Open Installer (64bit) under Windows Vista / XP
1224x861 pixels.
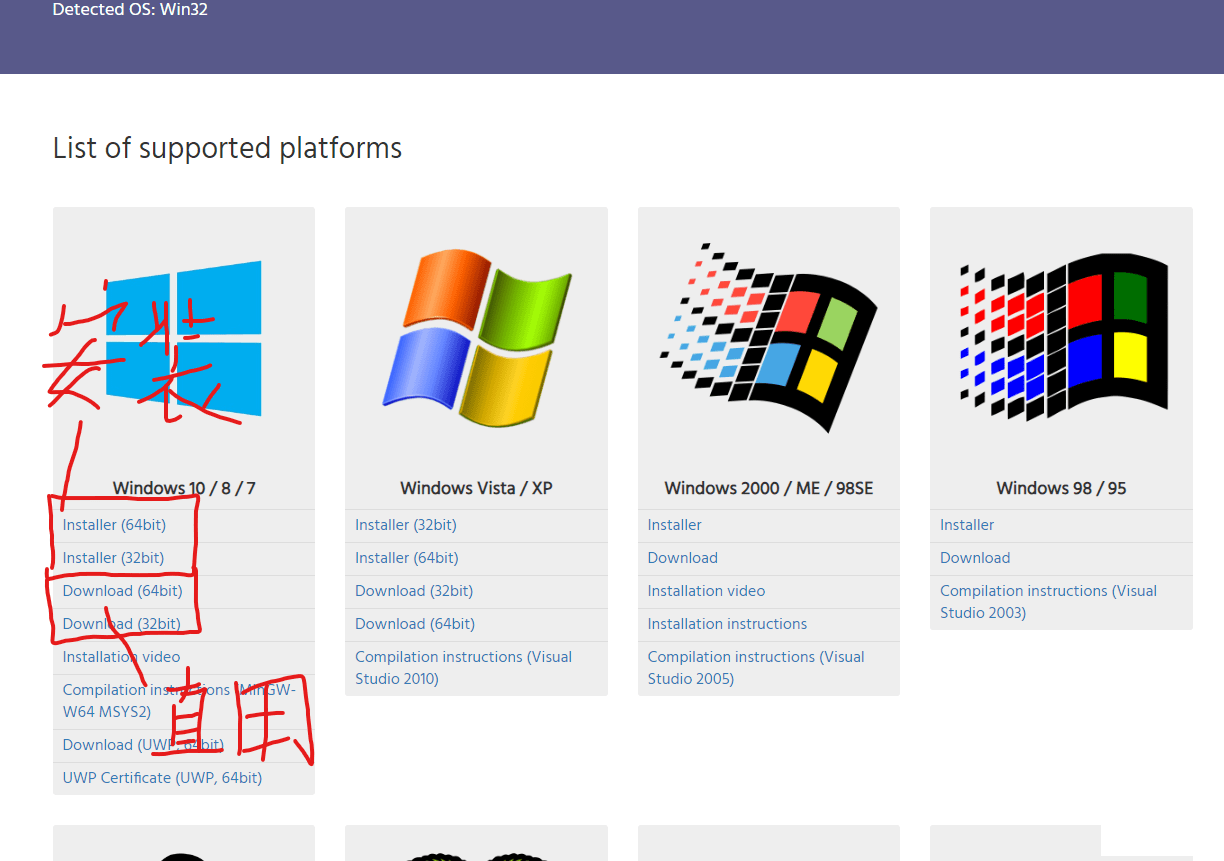tap(407, 558)
